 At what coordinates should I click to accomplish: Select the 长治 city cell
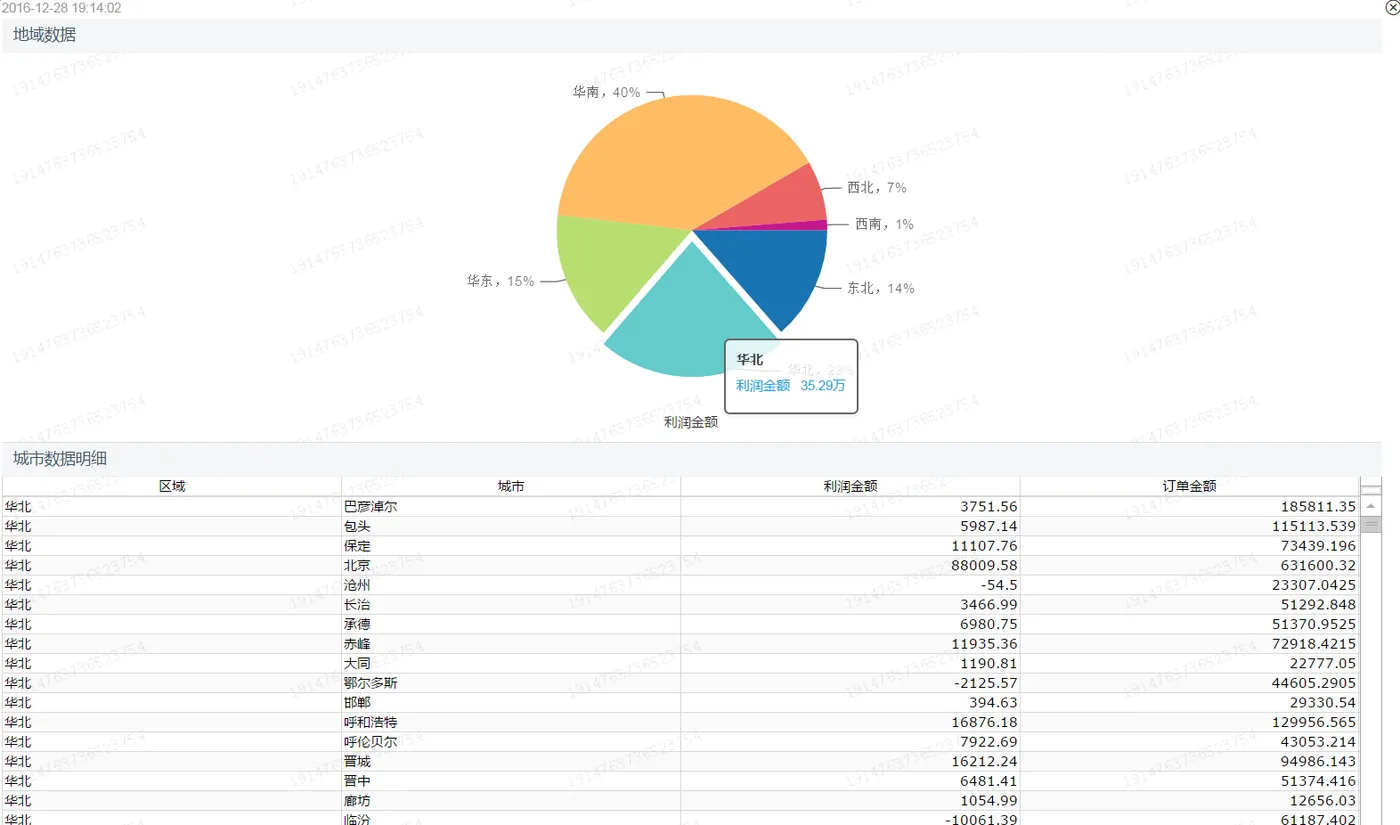pos(511,604)
